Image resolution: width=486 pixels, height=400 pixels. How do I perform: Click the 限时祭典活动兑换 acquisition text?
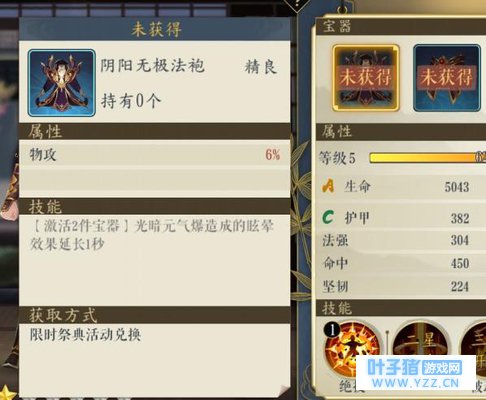click(x=85, y=335)
